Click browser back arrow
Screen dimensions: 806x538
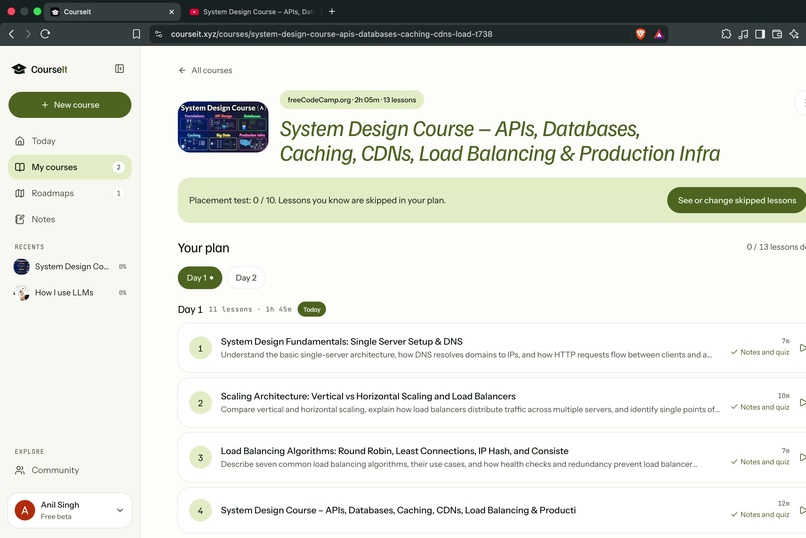[12, 34]
